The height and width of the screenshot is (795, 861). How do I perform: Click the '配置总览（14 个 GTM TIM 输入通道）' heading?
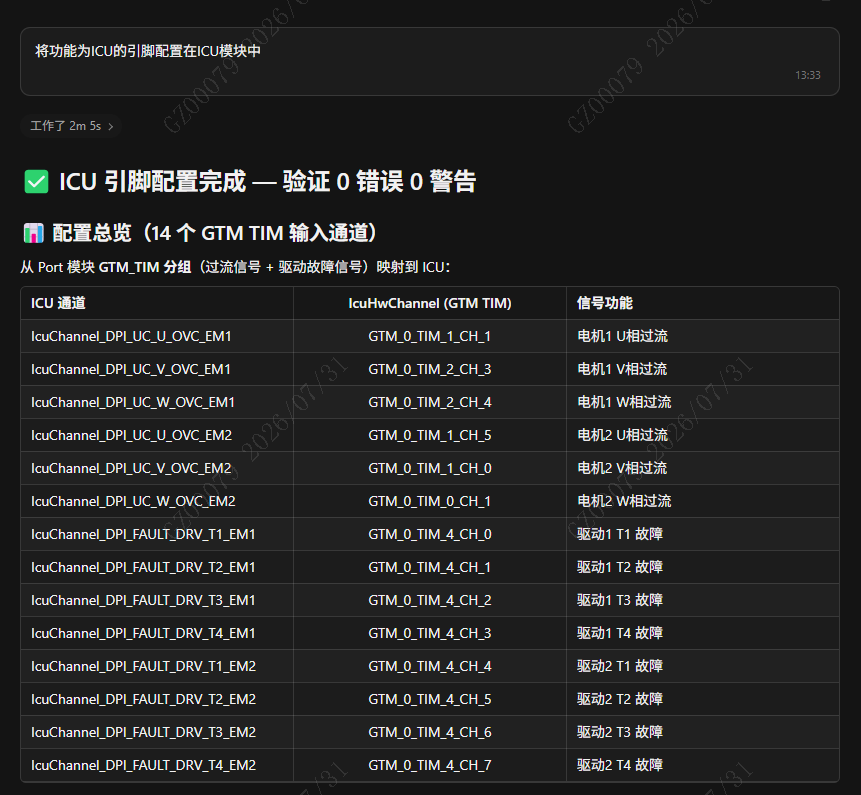click(x=215, y=233)
